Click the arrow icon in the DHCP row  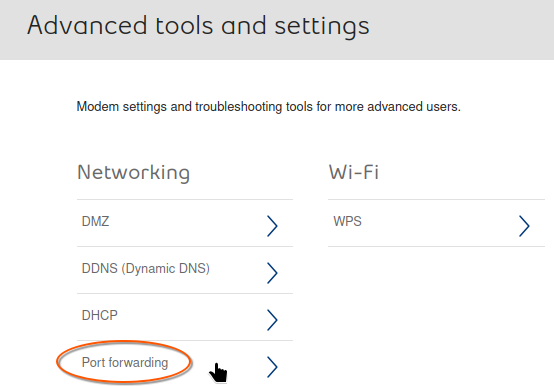[x=272, y=320]
